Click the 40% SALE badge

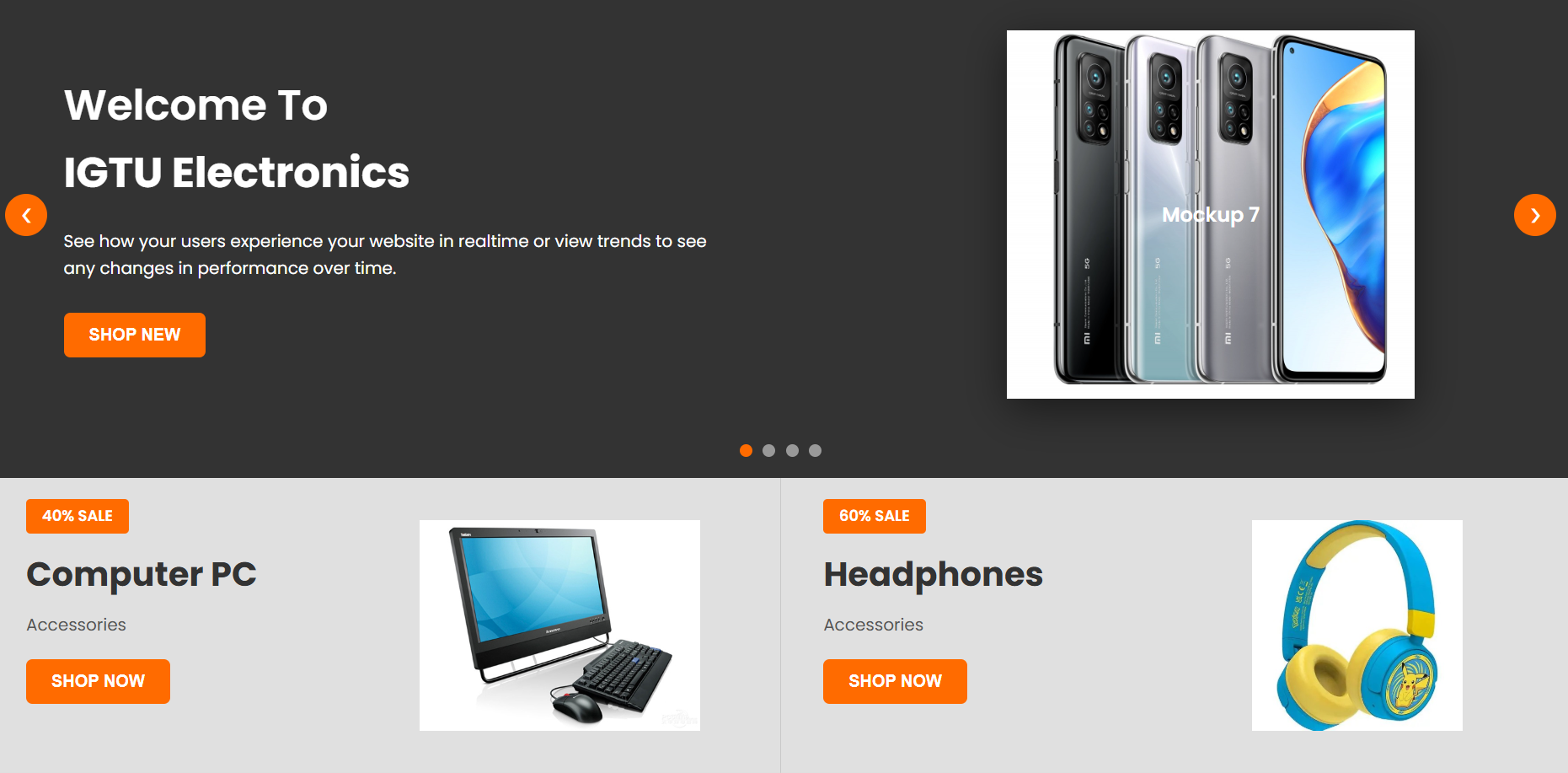pyautogui.click(x=78, y=516)
